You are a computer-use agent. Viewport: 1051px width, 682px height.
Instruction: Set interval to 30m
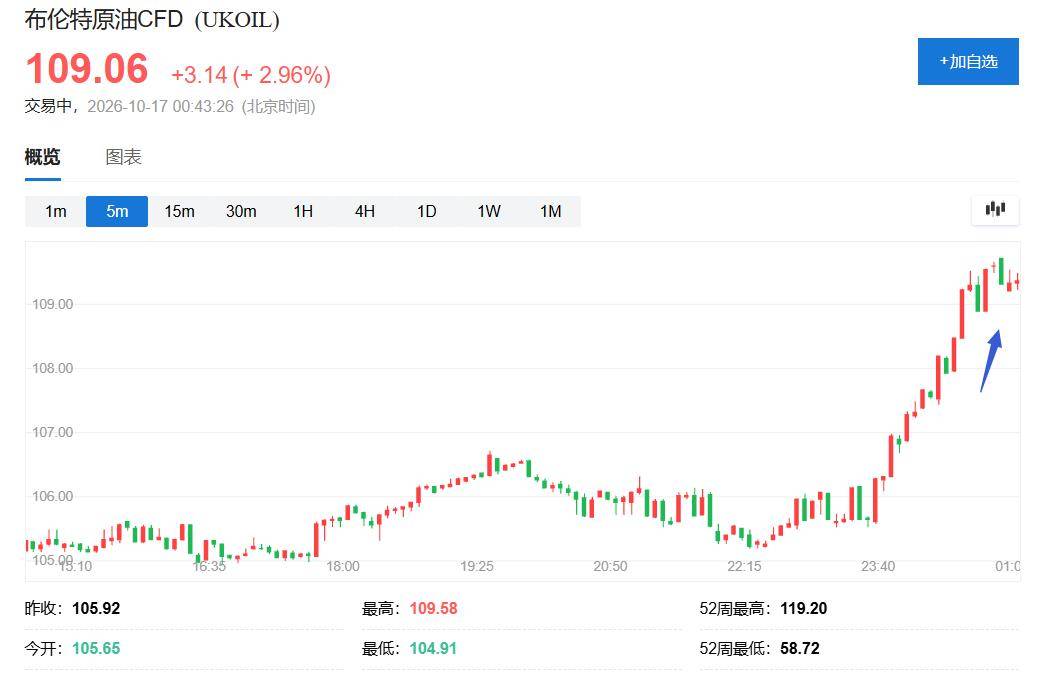[x=241, y=211]
